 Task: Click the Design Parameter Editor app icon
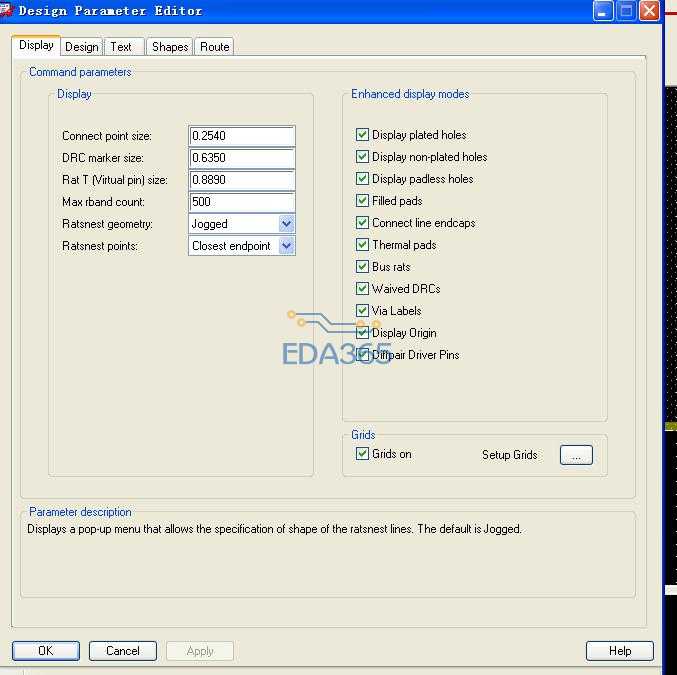click(6, 10)
